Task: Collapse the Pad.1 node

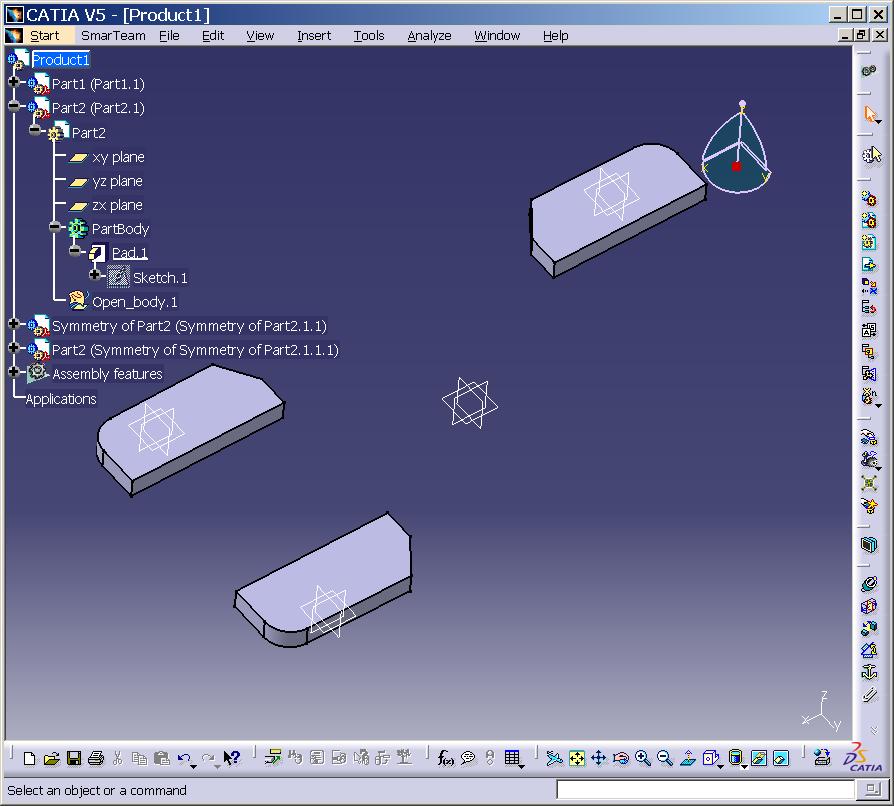Action: [x=75, y=251]
